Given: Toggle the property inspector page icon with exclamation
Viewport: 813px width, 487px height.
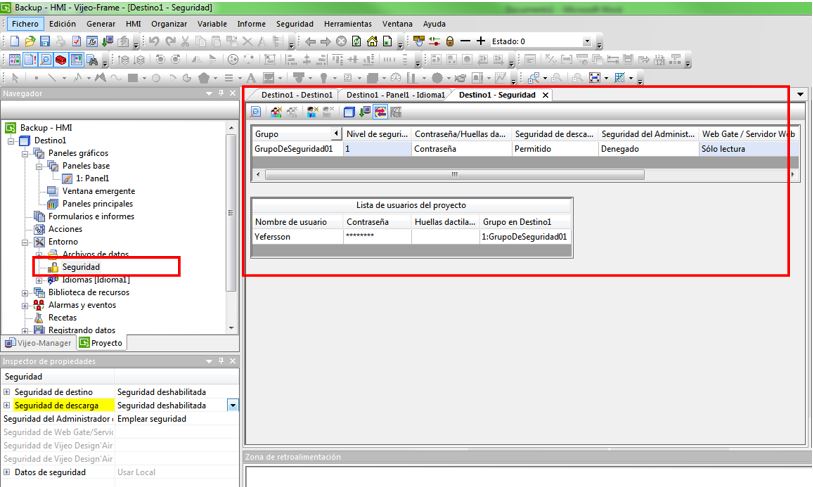Looking at the screenshot, I should (x=30, y=60).
